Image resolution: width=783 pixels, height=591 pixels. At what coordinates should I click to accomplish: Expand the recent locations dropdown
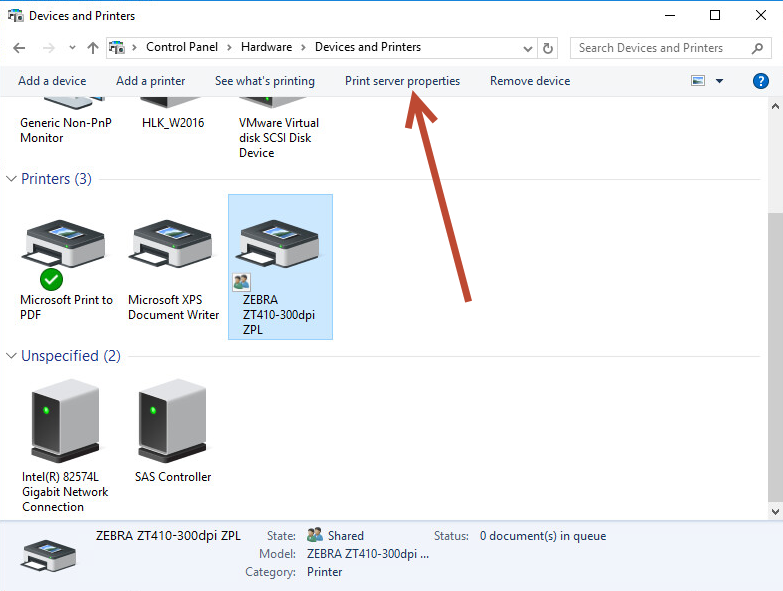pyautogui.click(x=72, y=48)
